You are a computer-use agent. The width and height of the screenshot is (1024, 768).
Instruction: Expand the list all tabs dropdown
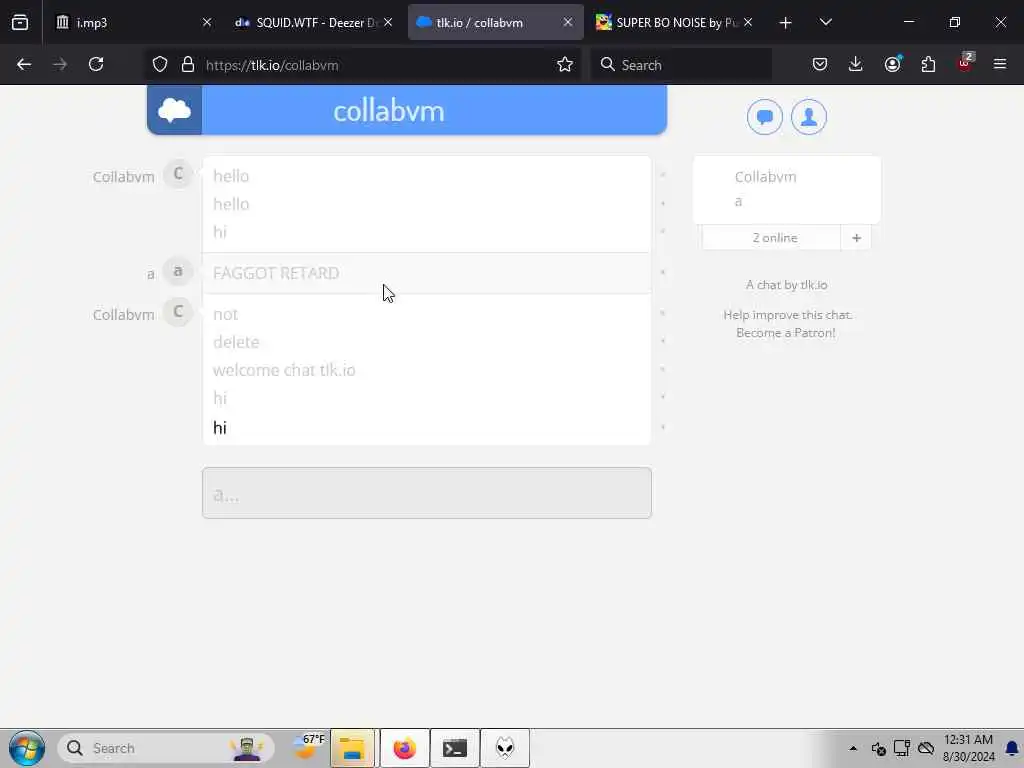[825, 22]
